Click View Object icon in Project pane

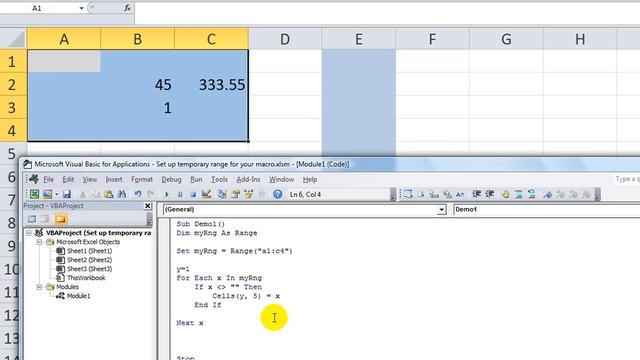45,219
